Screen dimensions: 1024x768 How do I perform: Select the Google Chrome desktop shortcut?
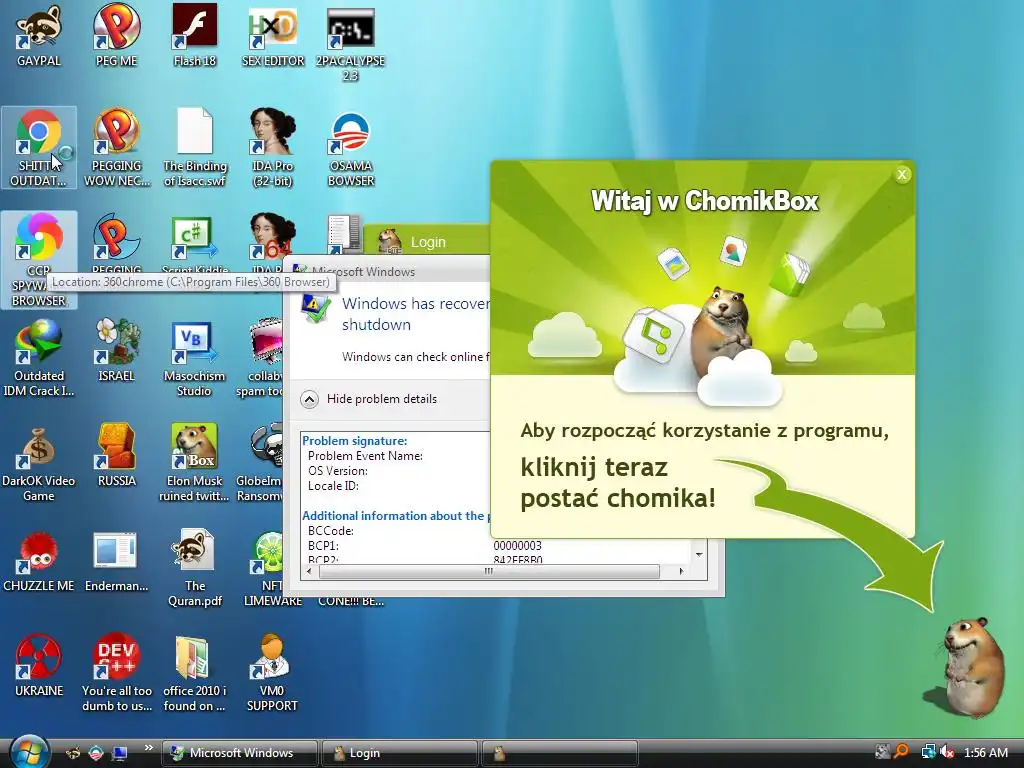(x=39, y=148)
